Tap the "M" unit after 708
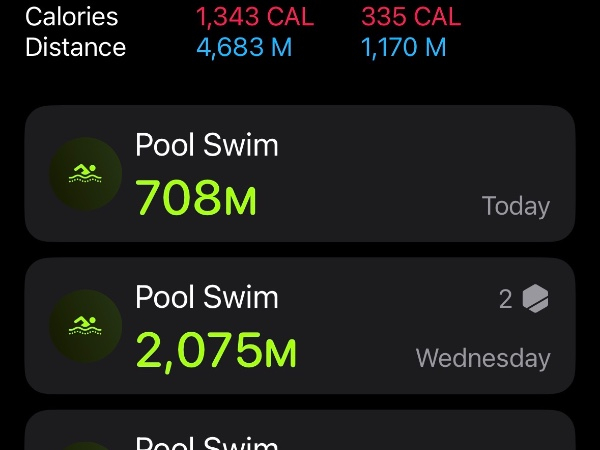 click(x=240, y=200)
